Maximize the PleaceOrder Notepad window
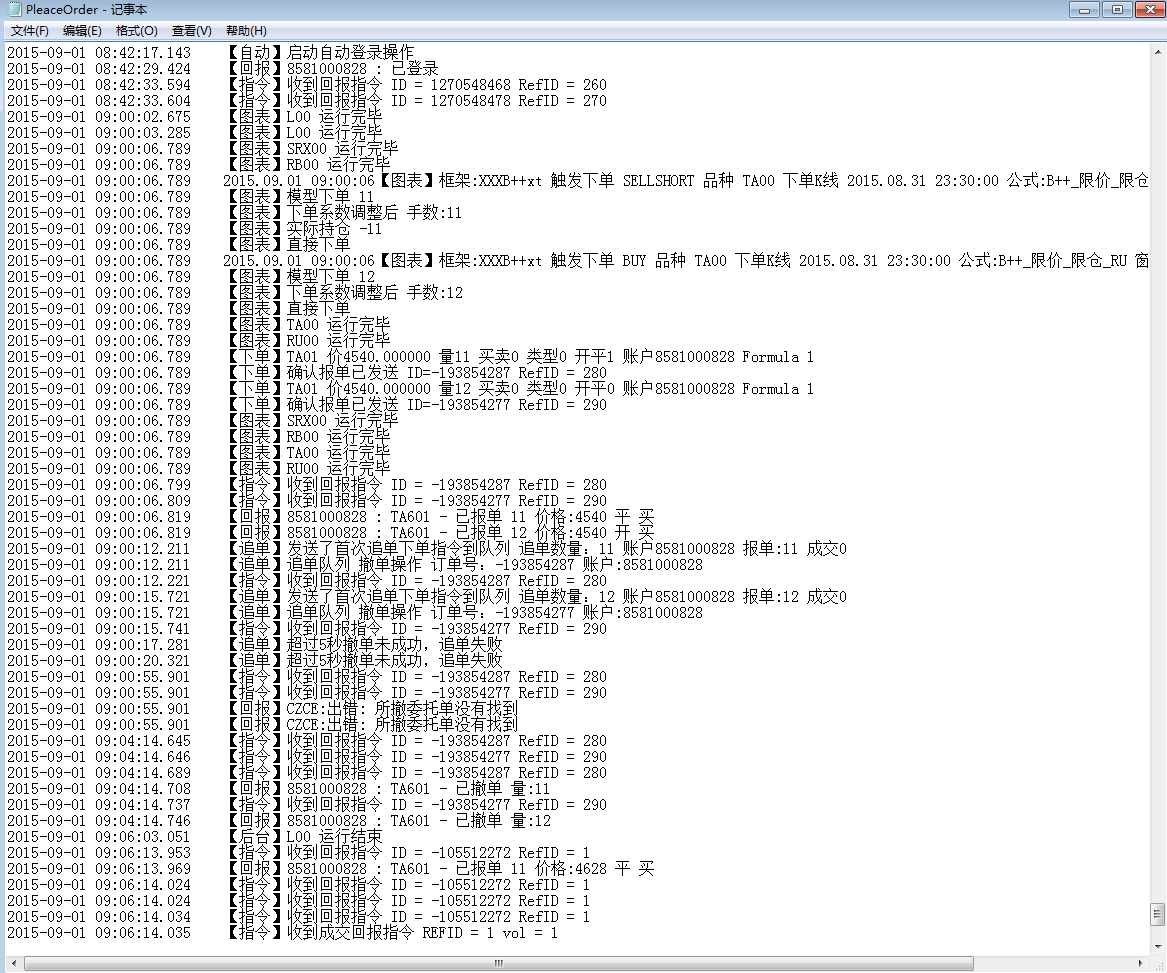The image size is (1167, 973). click(1114, 10)
